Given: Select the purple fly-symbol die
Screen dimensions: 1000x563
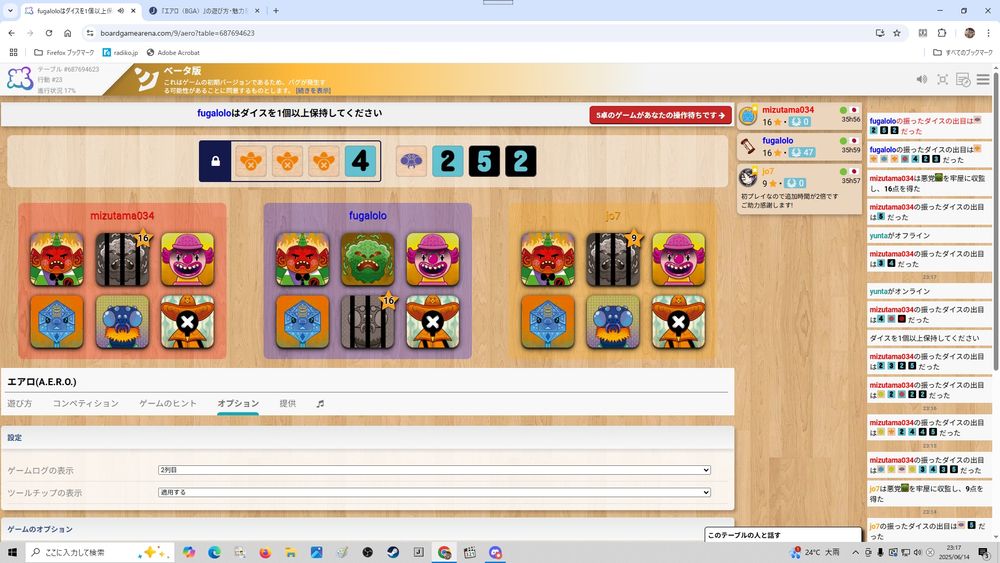Looking at the screenshot, I should click(411, 161).
